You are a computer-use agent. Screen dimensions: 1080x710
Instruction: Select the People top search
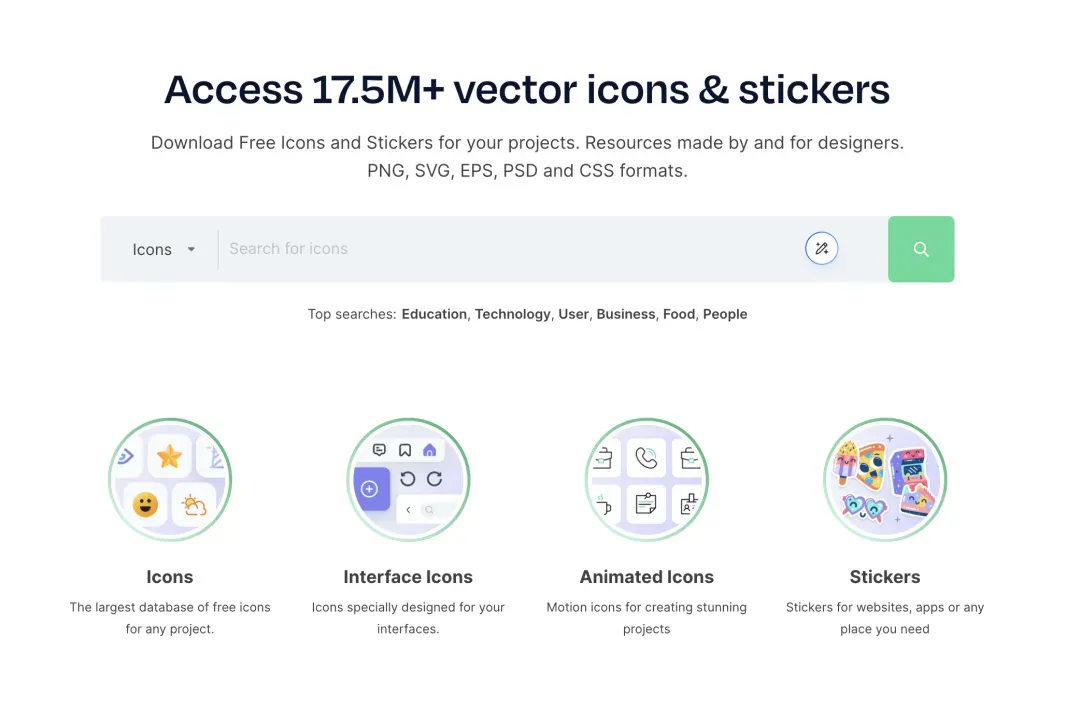coord(725,314)
